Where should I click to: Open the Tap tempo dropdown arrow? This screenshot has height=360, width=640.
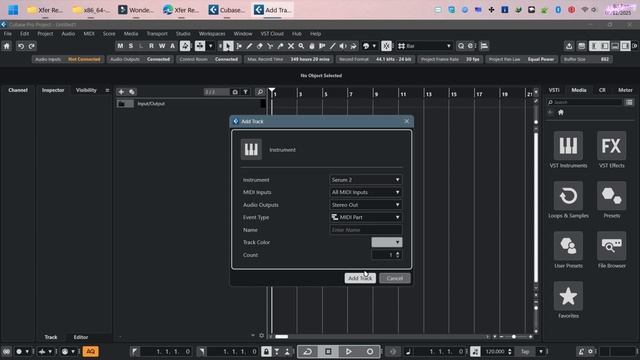coord(541,351)
